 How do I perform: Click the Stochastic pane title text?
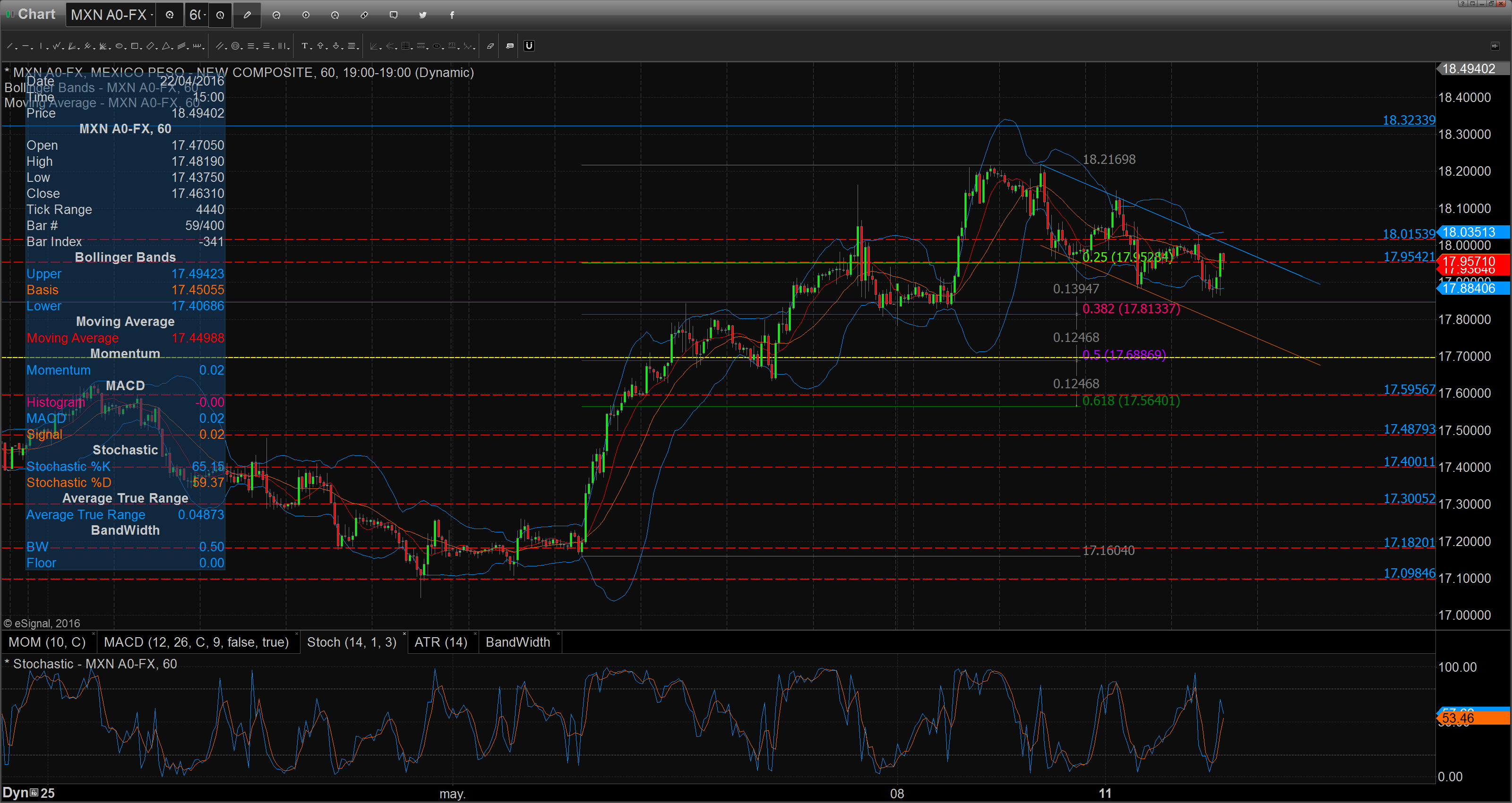[x=90, y=664]
